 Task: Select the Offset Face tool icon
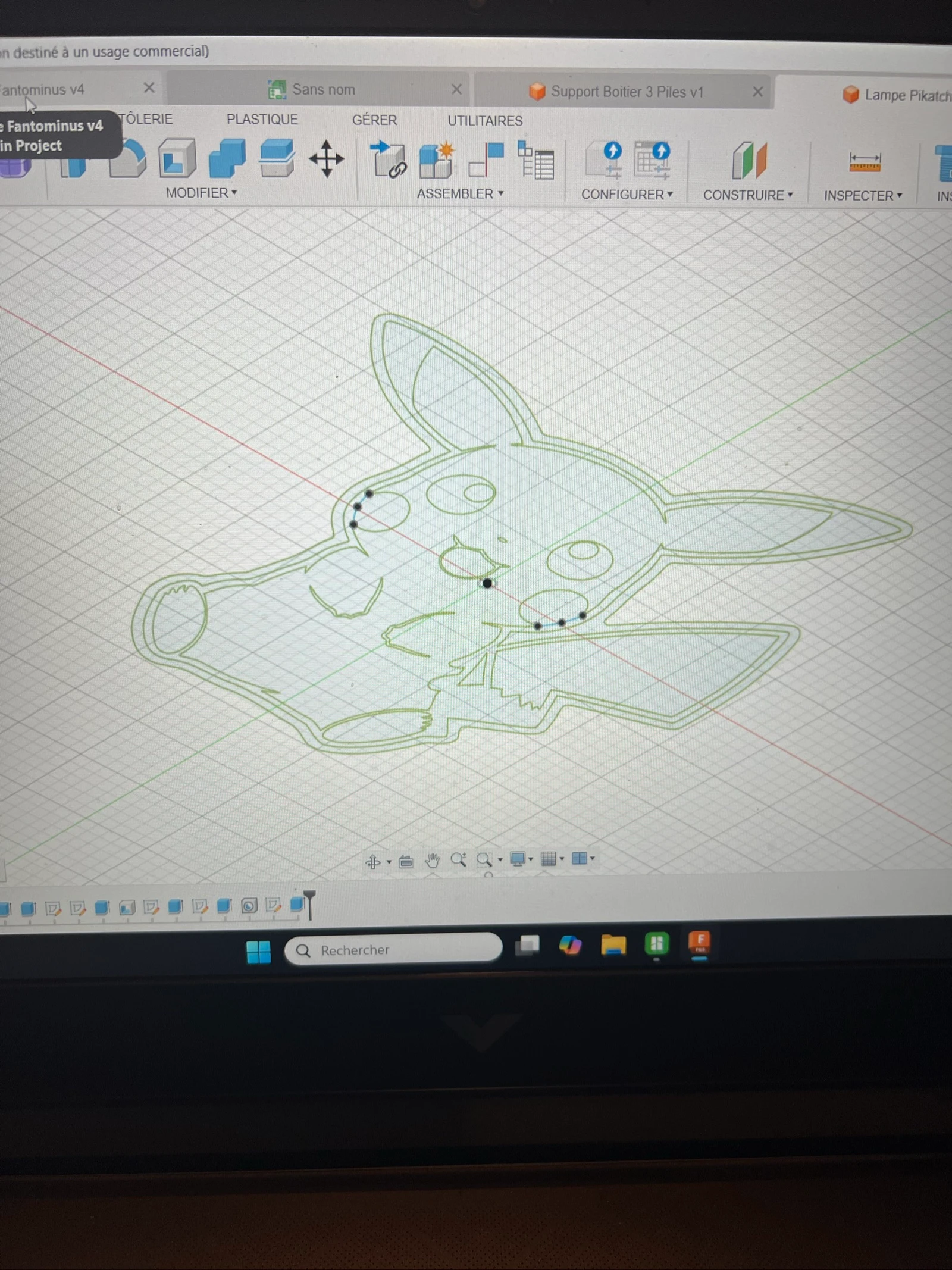(277, 158)
